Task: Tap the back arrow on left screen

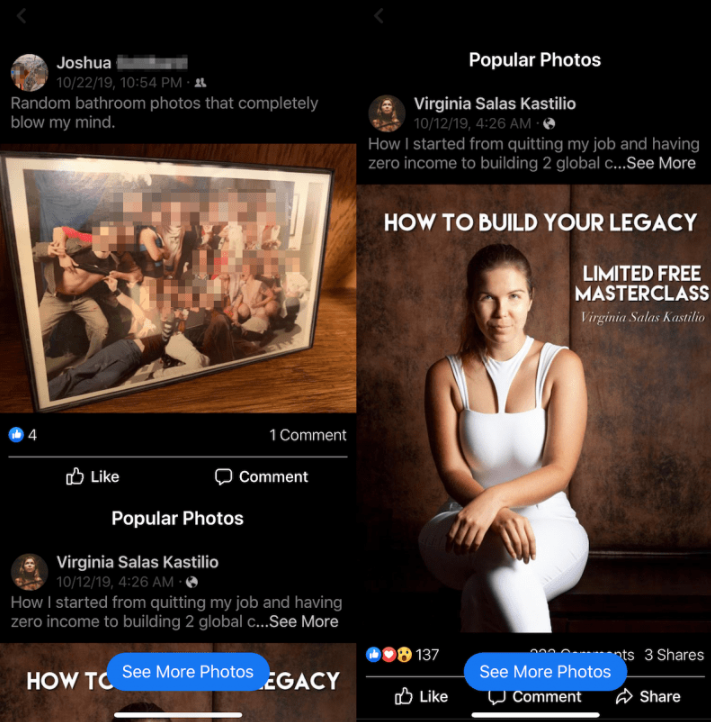Action: click(21, 16)
